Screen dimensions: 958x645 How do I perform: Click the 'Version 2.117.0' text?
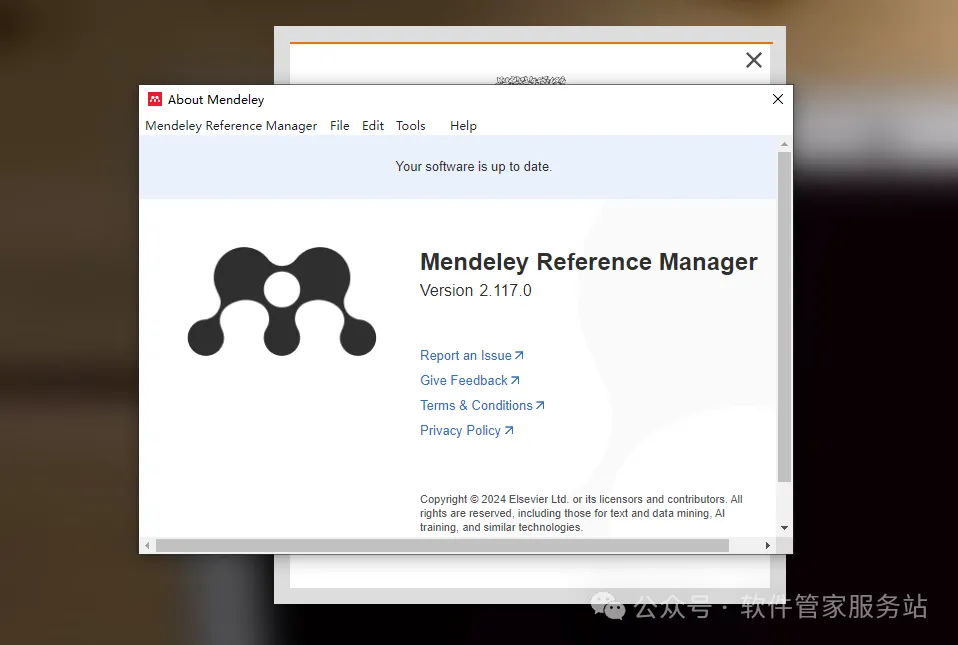tap(476, 291)
